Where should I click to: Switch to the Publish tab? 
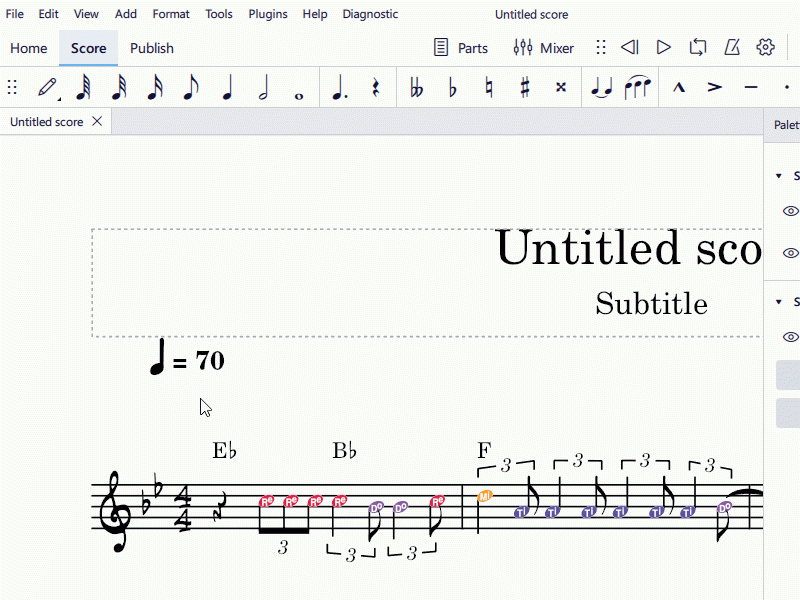click(152, 48)
